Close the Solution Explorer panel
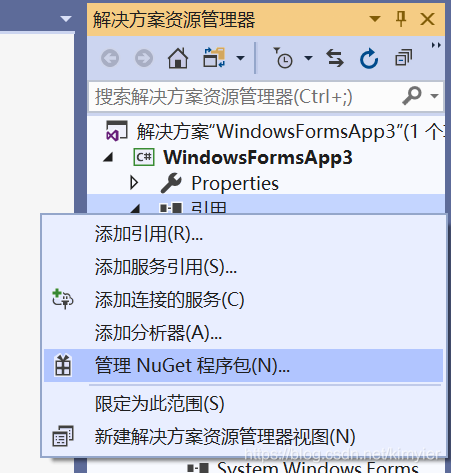The width and height of the screenshot is (451, 473). point(427,19)
